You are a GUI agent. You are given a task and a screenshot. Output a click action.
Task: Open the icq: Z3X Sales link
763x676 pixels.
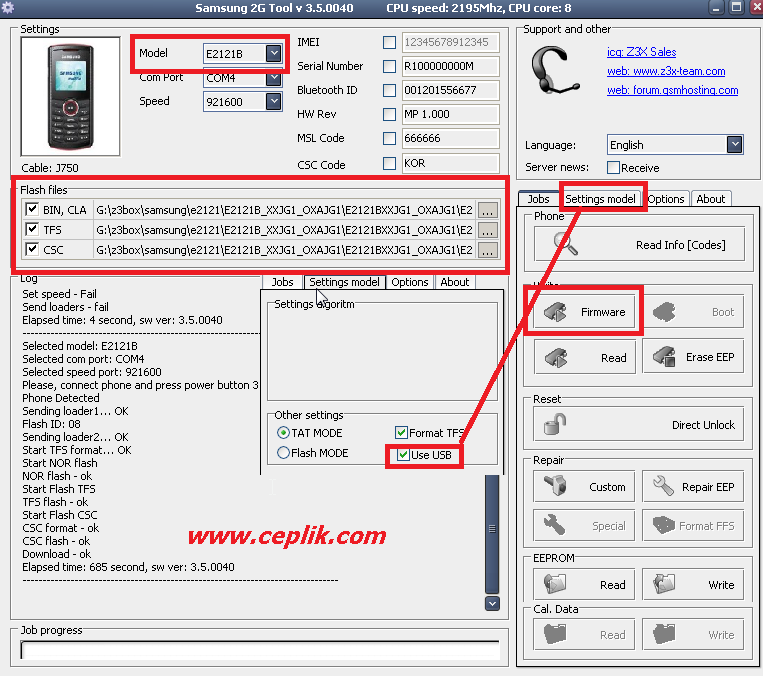tap(641, 52)
